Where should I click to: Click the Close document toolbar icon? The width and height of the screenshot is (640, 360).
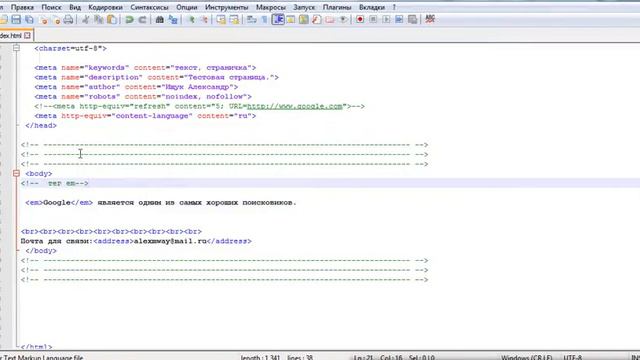click(x=43, y=19)
